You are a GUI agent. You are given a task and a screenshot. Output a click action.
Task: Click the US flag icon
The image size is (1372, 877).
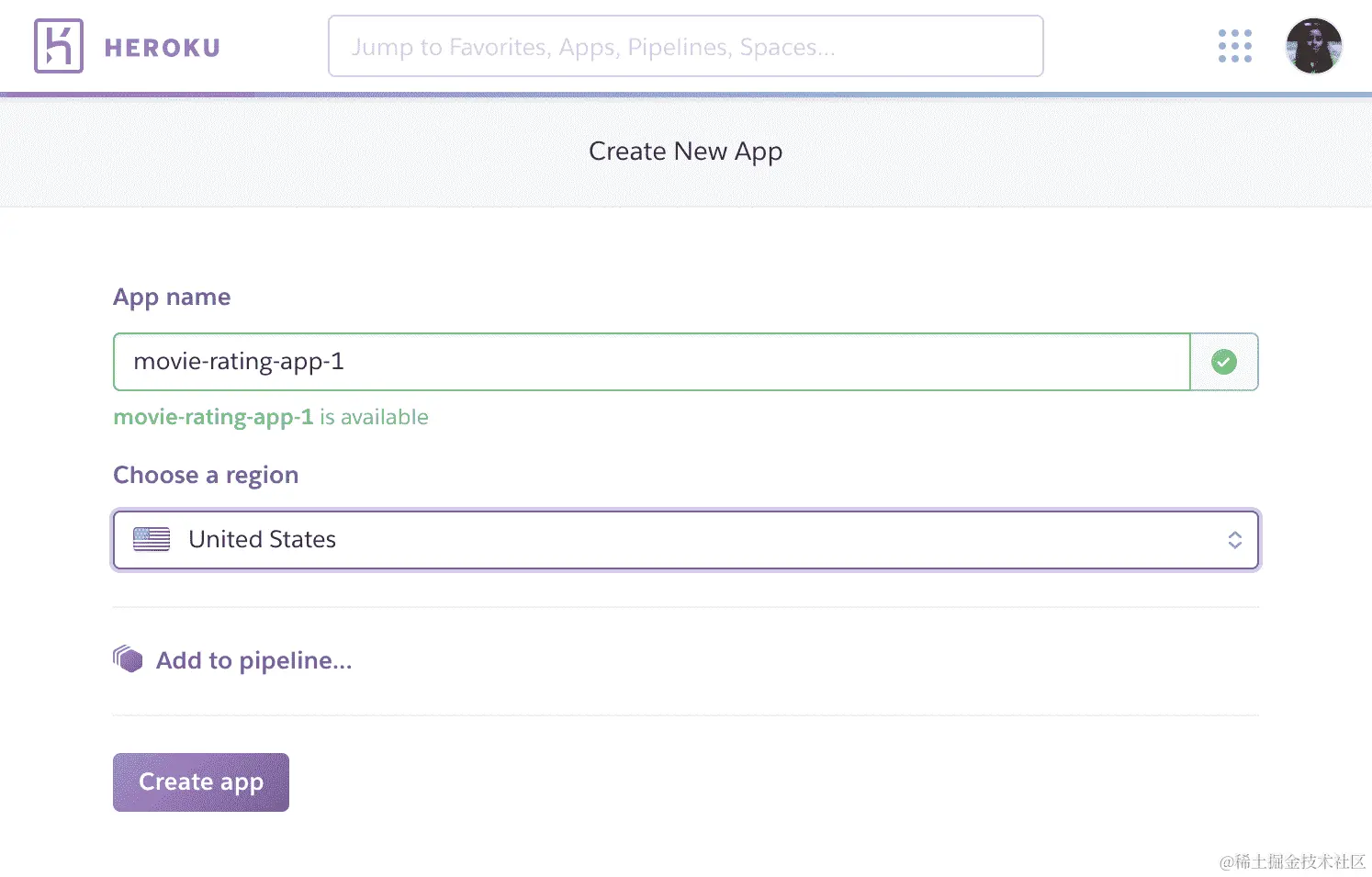point(152,539)
